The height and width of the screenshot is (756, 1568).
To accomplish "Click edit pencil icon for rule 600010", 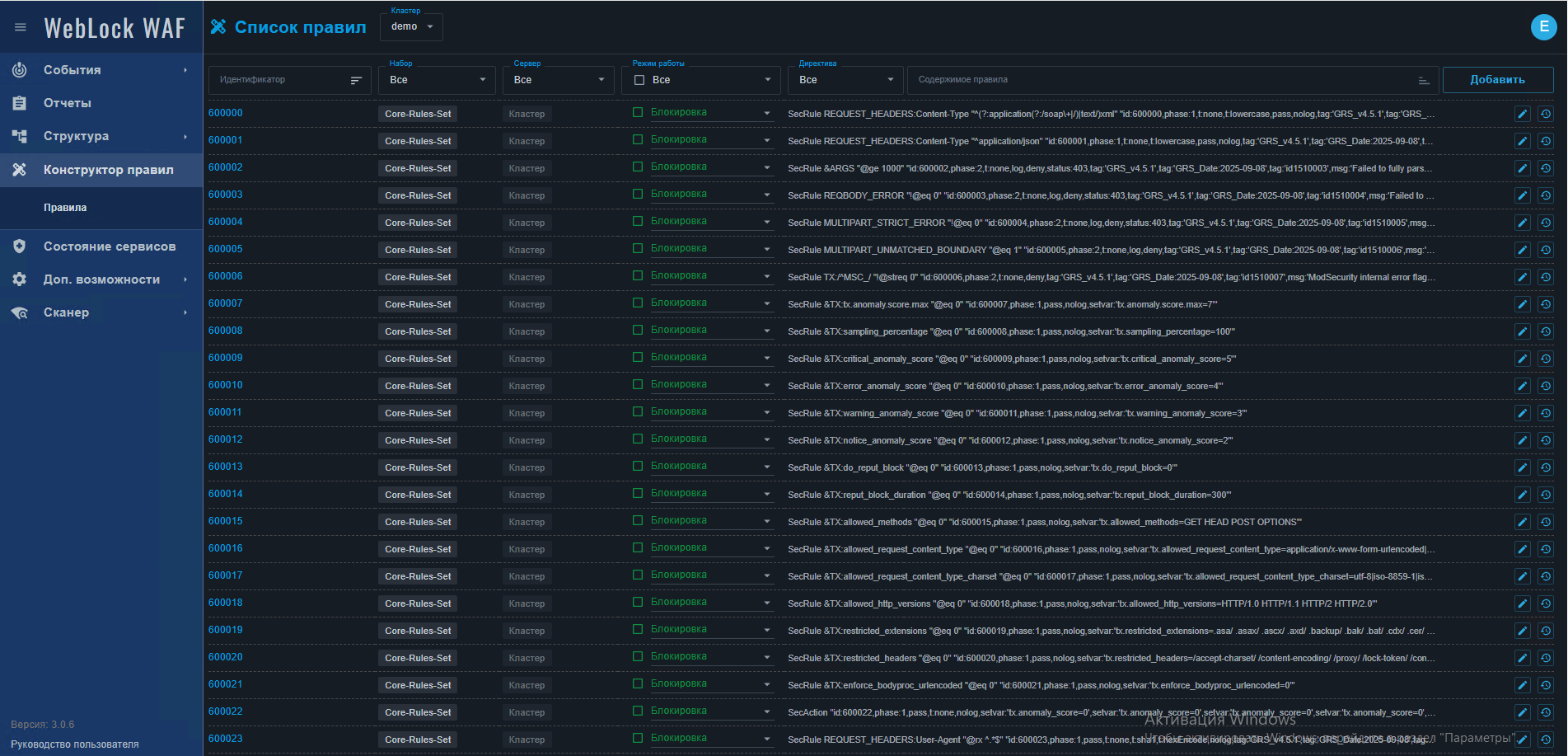I will 1522,386.
